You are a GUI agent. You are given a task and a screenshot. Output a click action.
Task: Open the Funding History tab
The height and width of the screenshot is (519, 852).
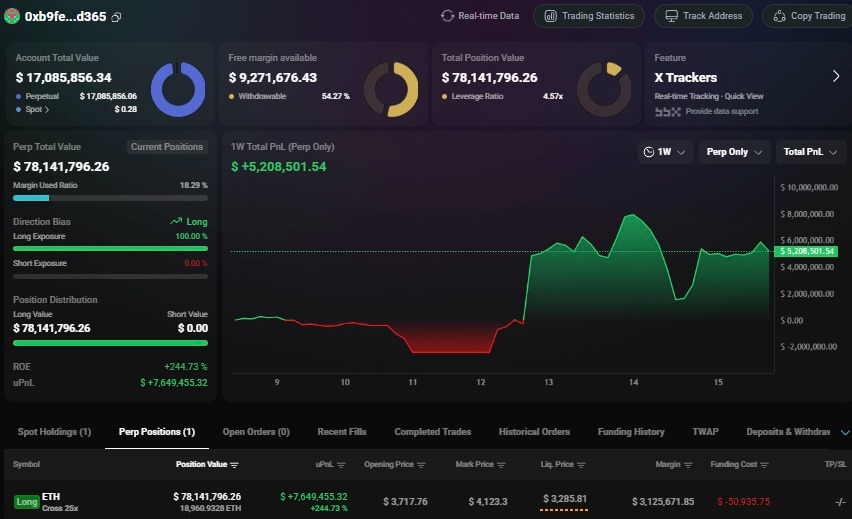630,432
